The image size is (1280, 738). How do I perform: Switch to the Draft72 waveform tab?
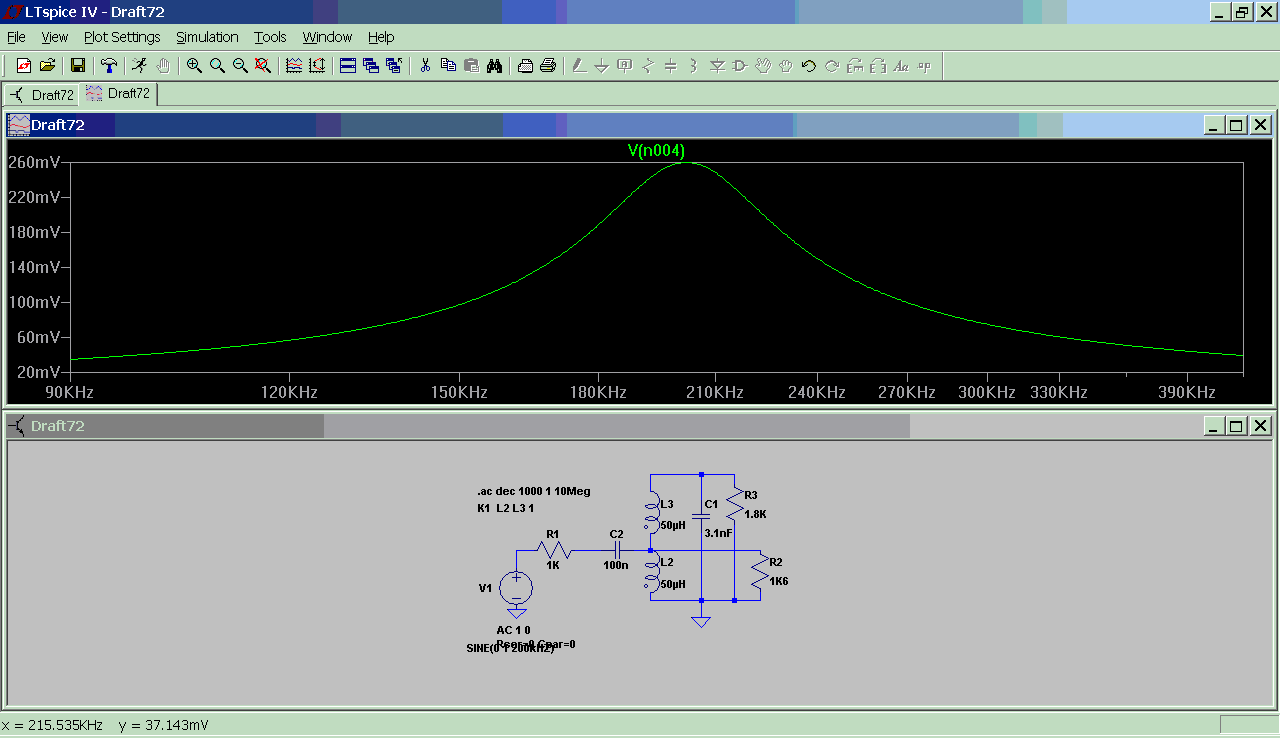tap(119, 94)
